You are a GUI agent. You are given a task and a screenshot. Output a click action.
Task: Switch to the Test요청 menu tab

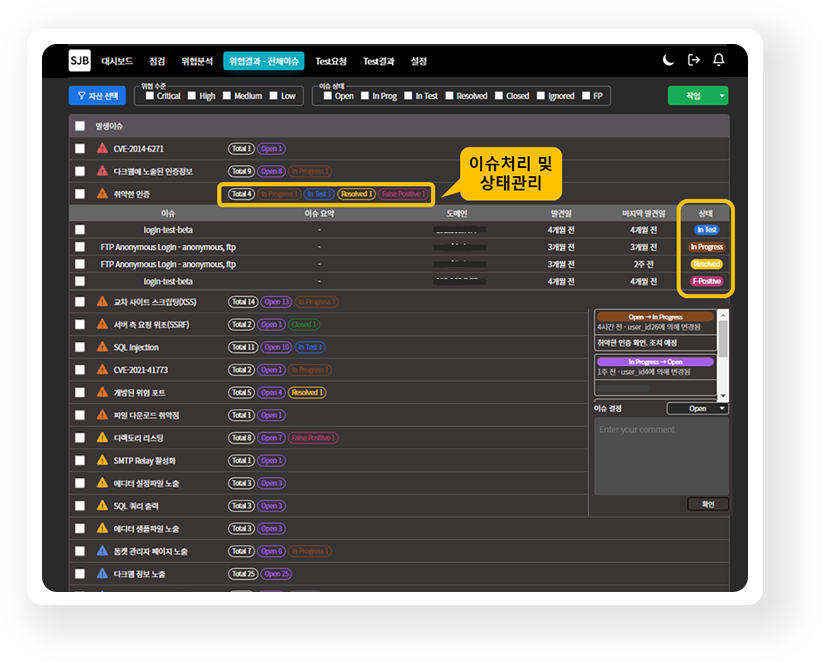[330, 61]
